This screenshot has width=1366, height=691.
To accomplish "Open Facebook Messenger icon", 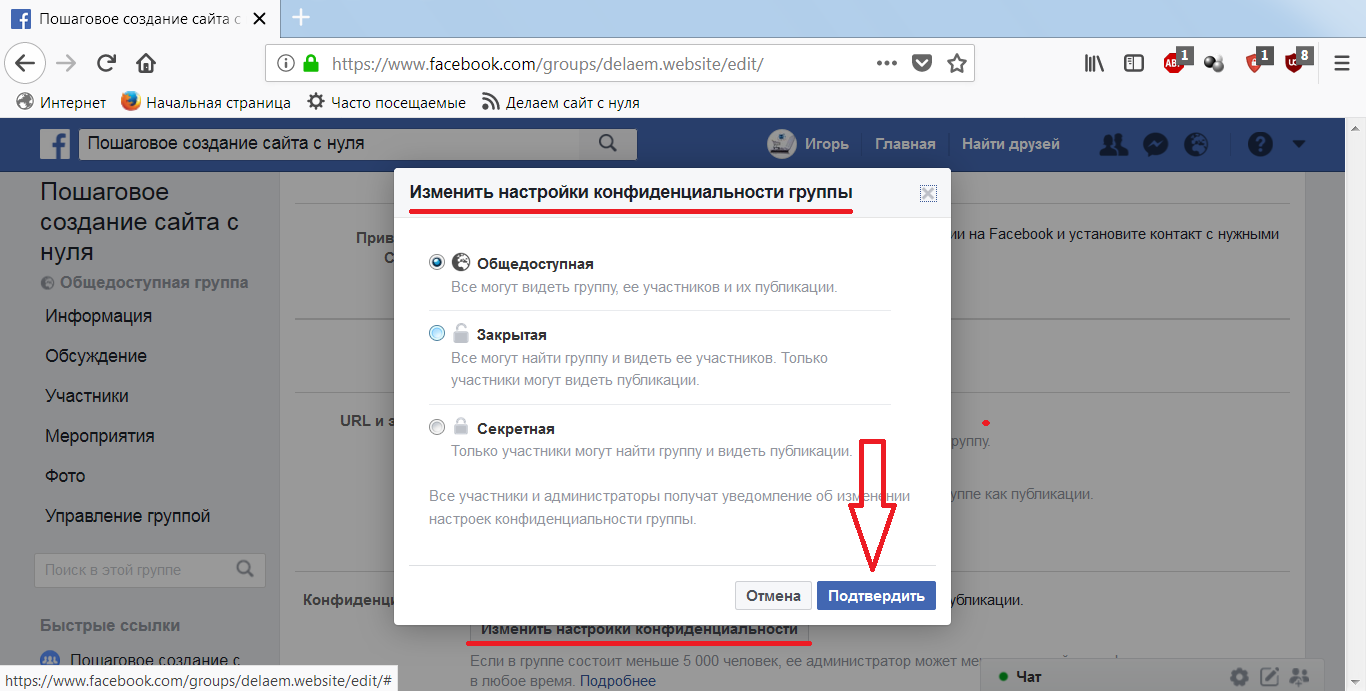I will 1154,144.
